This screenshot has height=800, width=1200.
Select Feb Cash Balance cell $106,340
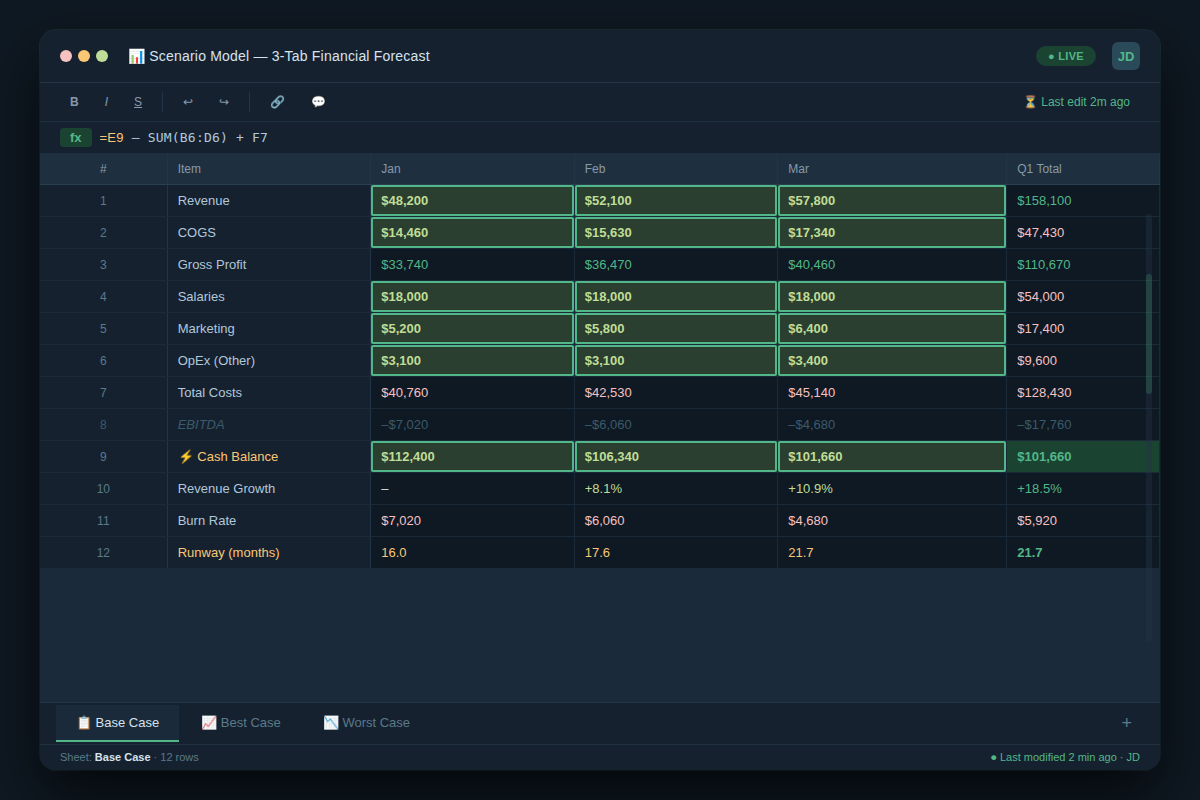pyautogui.click(x=676, y=457)
